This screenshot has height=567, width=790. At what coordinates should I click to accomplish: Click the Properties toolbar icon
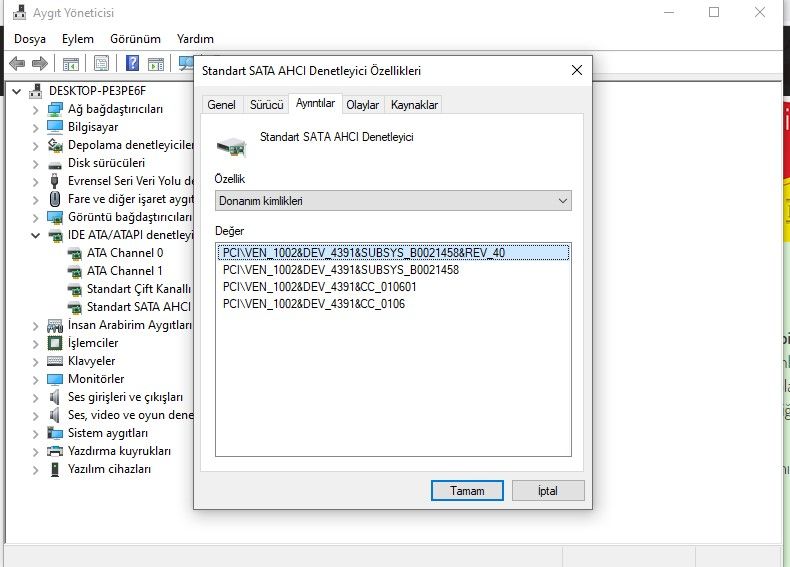coord(101,64)
